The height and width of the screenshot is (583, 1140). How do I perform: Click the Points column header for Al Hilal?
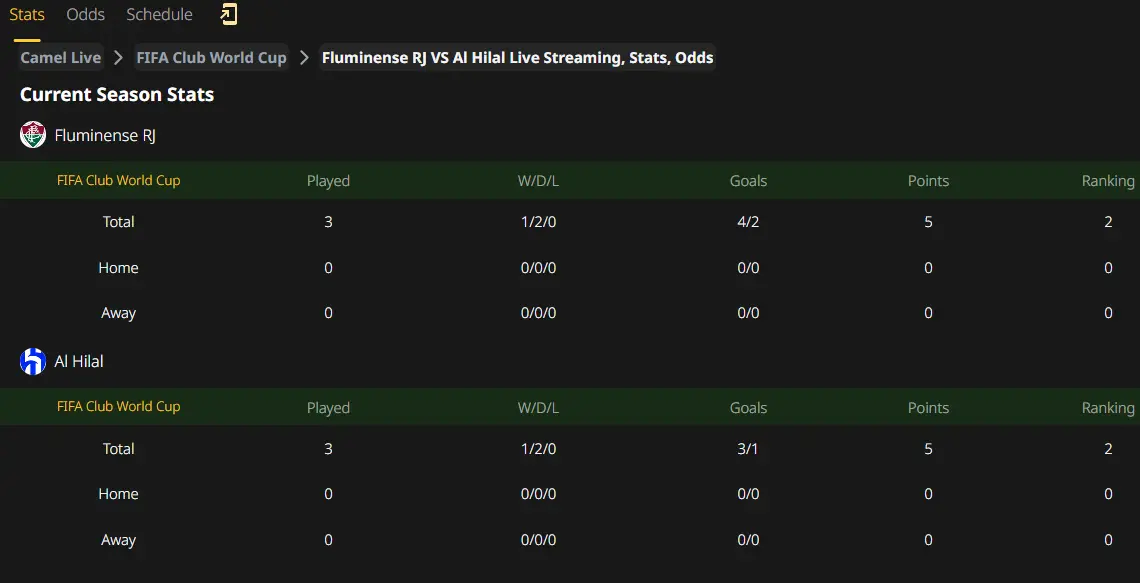(x=928, y=408)
